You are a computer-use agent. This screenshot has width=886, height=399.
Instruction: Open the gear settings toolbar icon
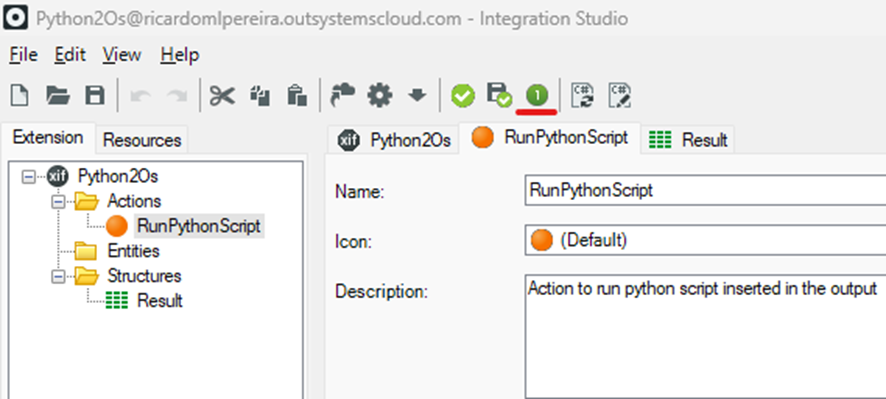pos(380,96)
